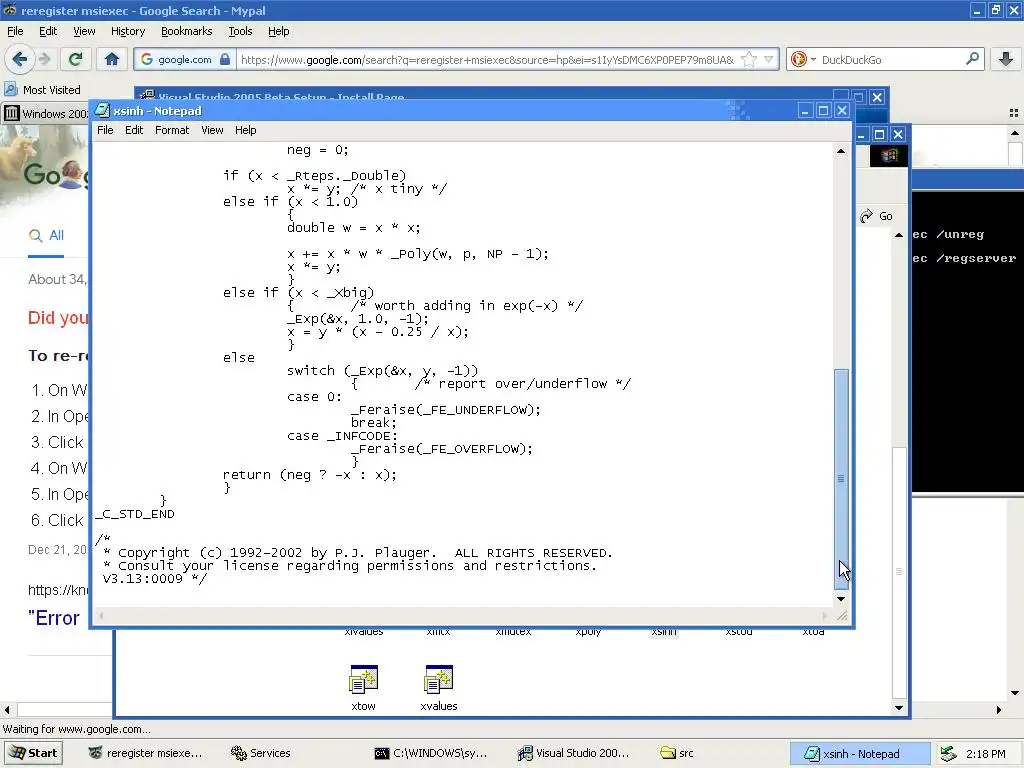Click the system tray network icon
Screen dimensions: 1024x768
coord(948,754)
